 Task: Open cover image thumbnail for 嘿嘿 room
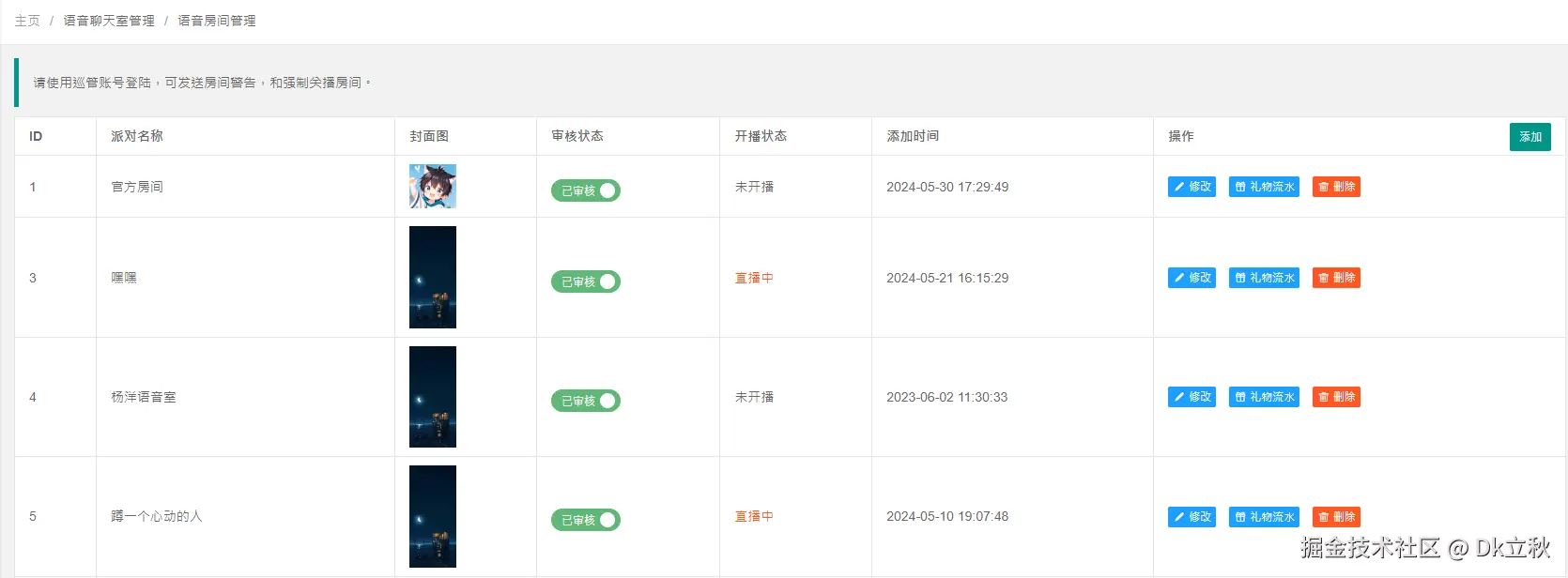[x=433, y=277]
